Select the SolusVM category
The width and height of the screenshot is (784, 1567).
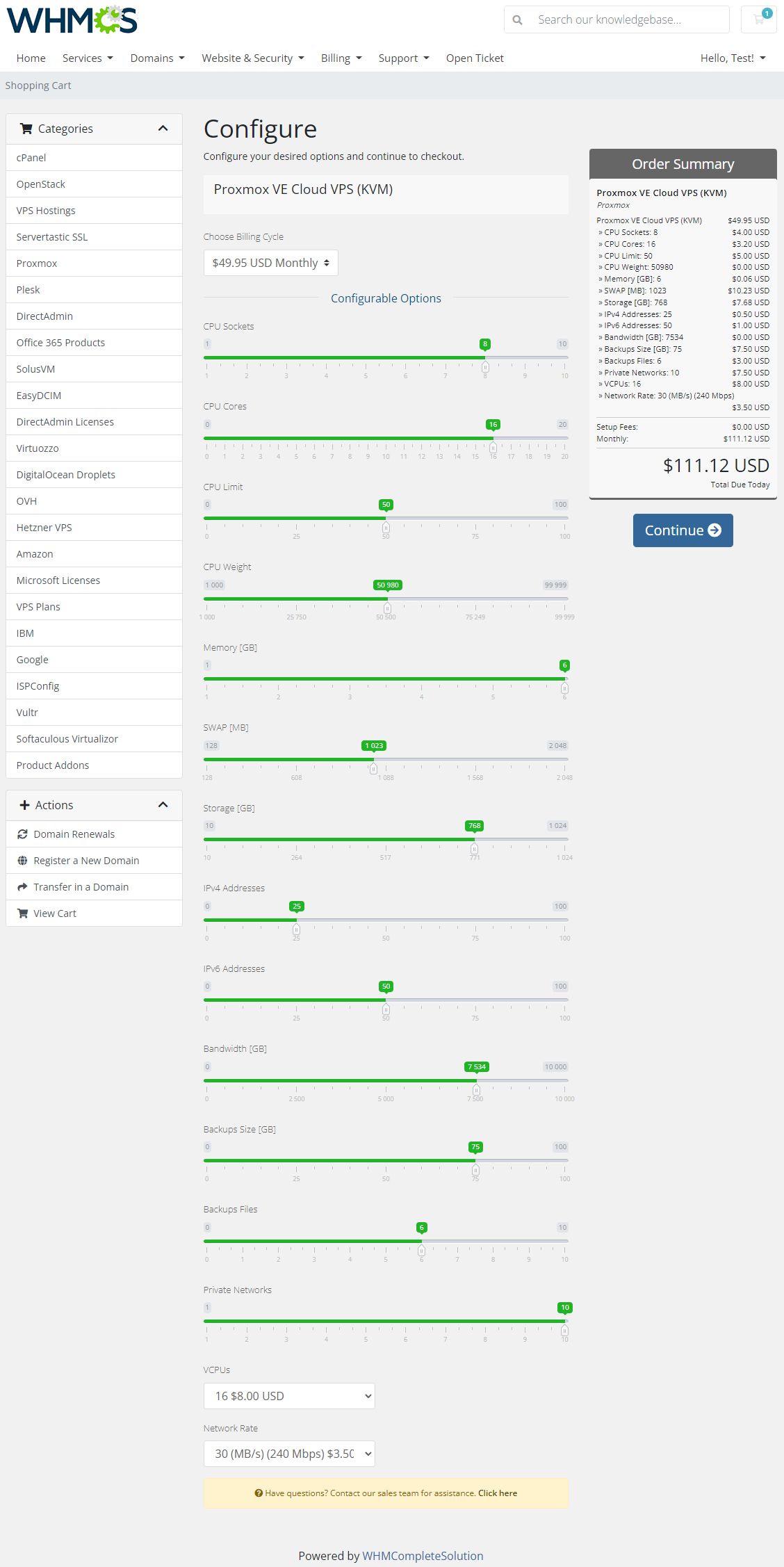[x=94, y=369]
